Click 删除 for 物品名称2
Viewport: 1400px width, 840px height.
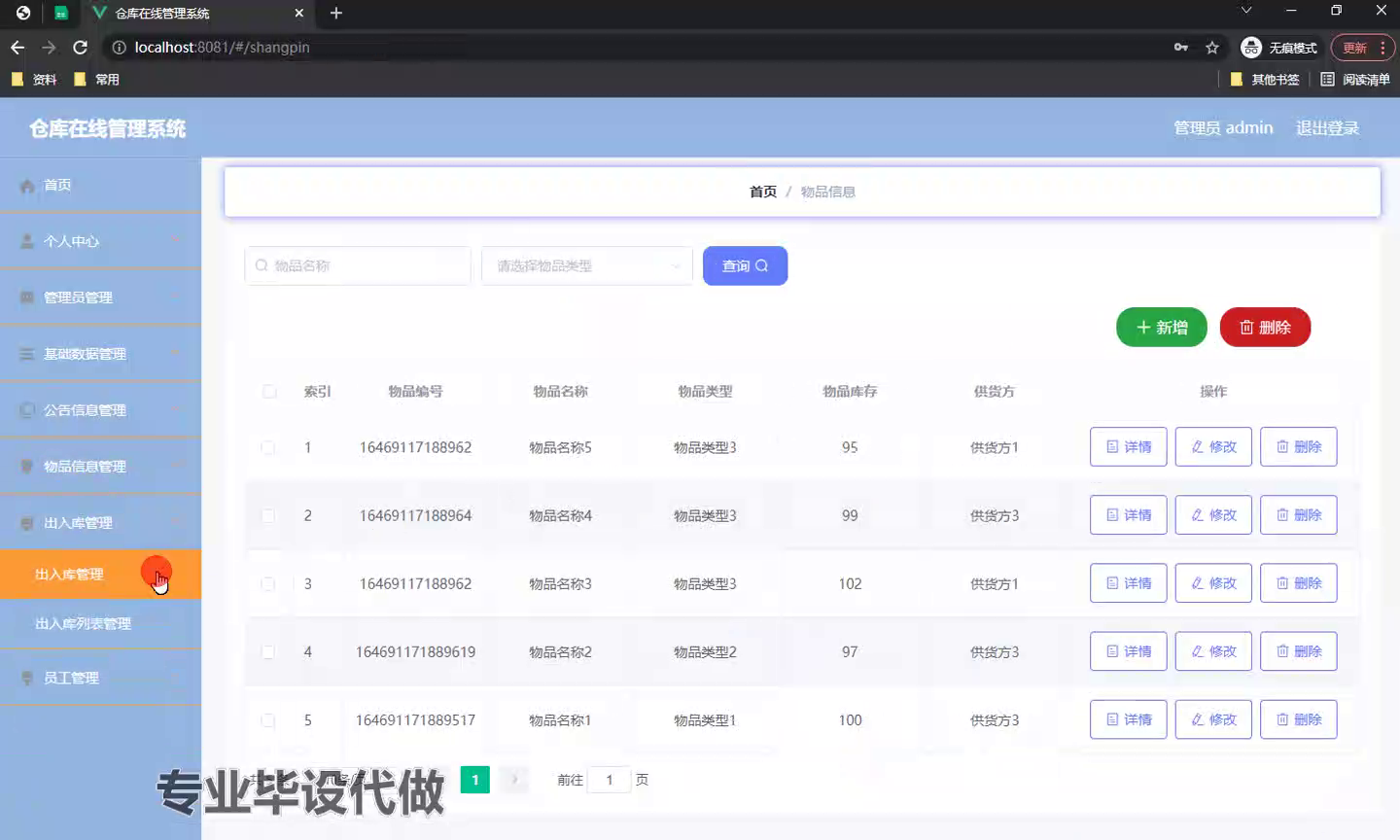coord(1299,651)
